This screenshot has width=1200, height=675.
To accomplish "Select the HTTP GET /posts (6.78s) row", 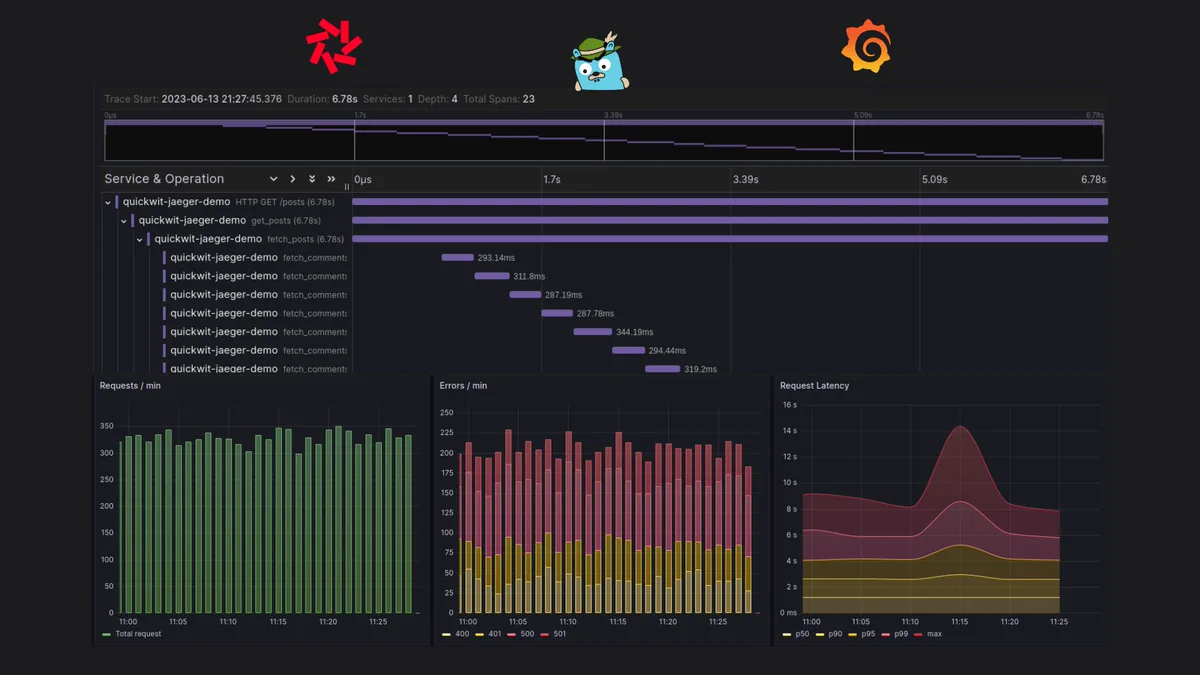I will point(606,202).
